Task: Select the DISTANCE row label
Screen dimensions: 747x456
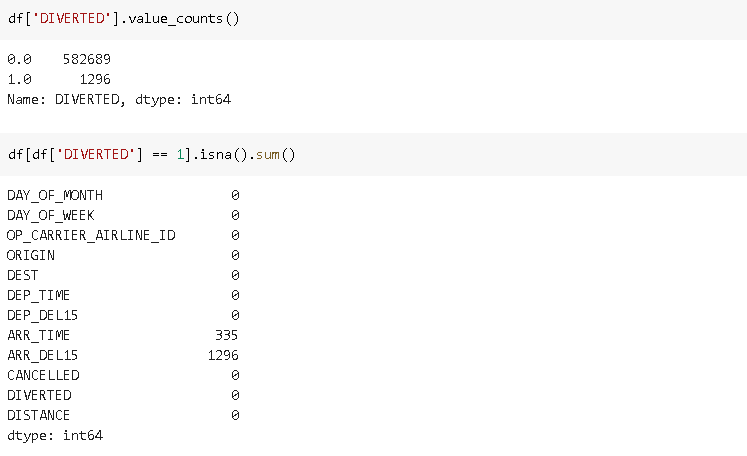Action: click(x=39, y=415)
